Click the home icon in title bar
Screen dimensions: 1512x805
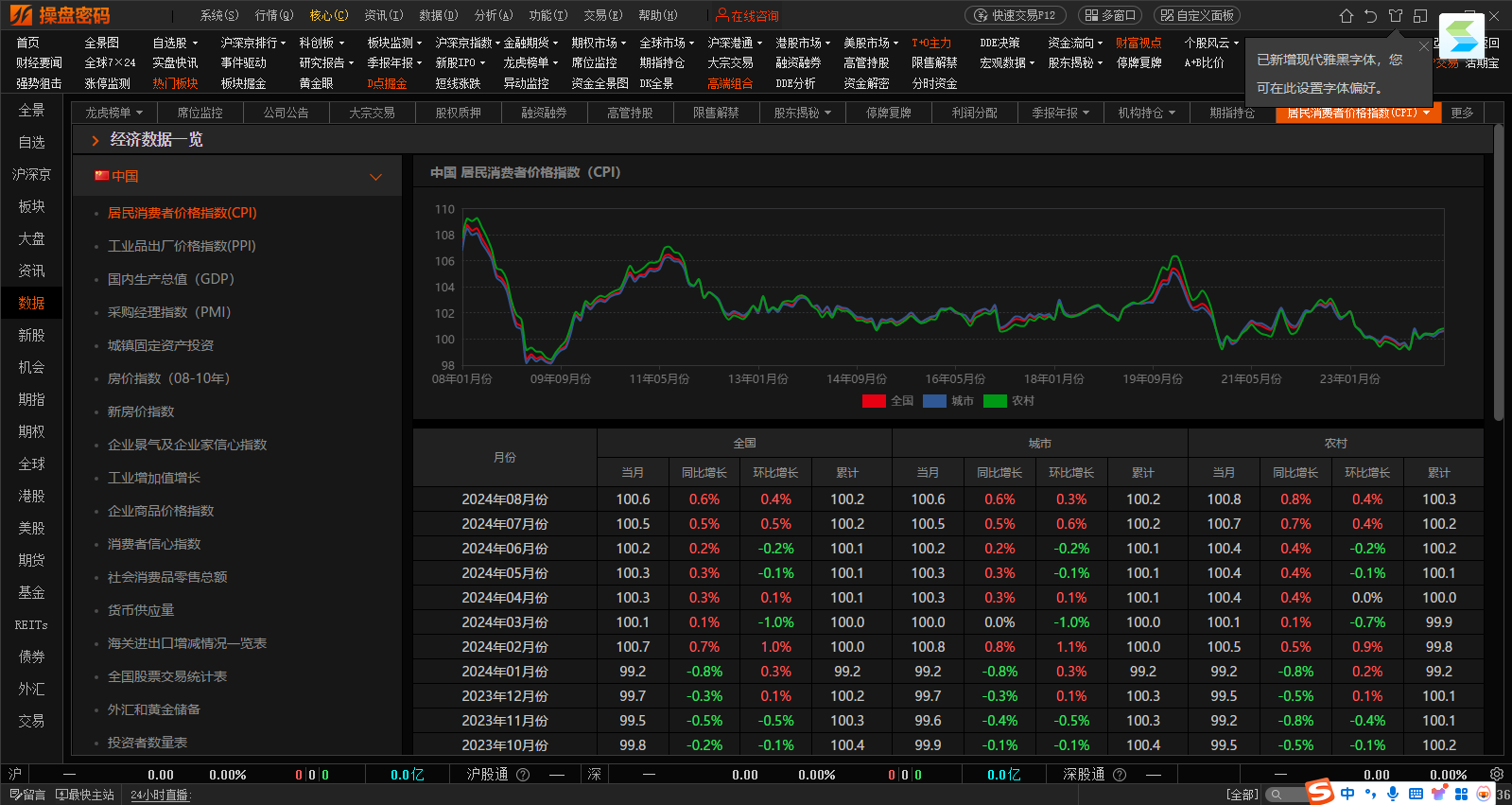pyautogui.click(x=1347, y=16)
